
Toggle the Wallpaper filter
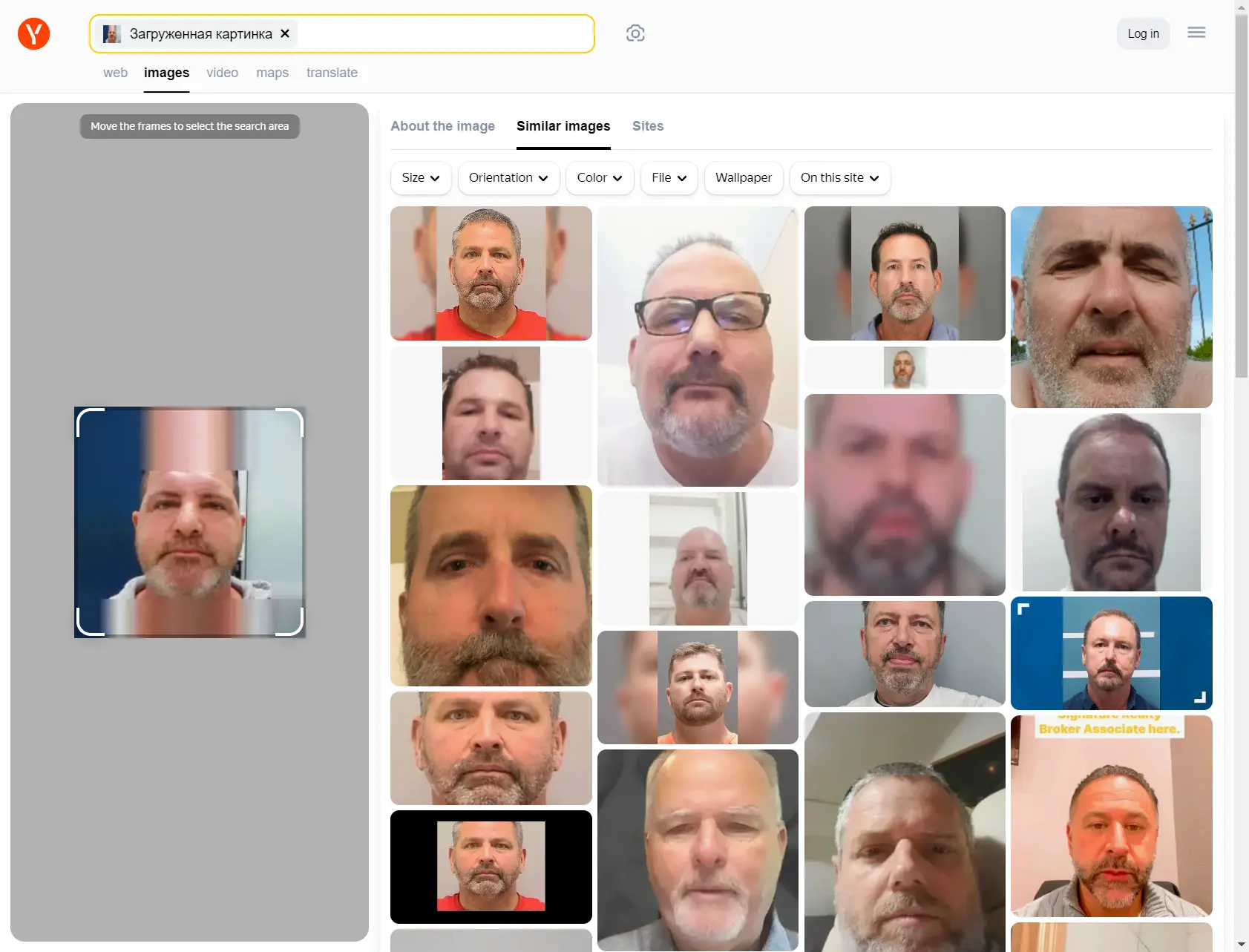743,178
